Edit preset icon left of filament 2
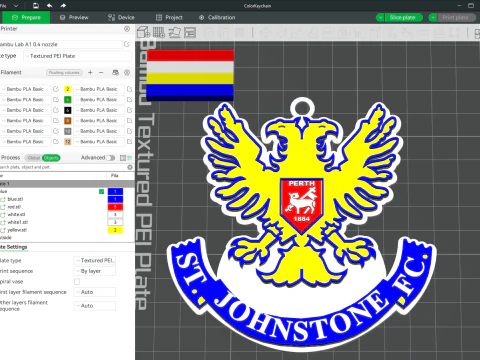Image resolution: width=480 pixels, height=360 pixels. point(56,89)
